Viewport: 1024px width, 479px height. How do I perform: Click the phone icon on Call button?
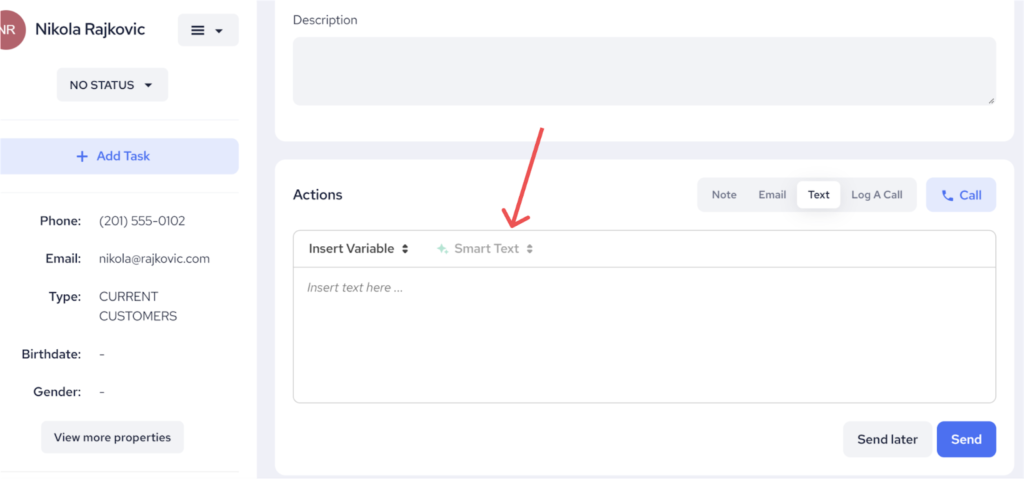click(947, 196)
